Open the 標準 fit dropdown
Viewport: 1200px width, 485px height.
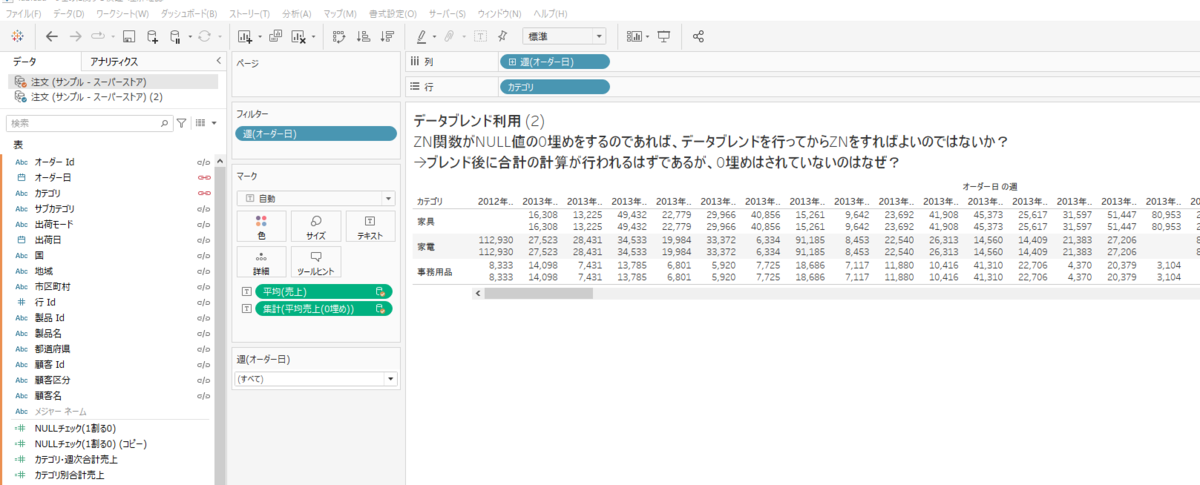564,36
